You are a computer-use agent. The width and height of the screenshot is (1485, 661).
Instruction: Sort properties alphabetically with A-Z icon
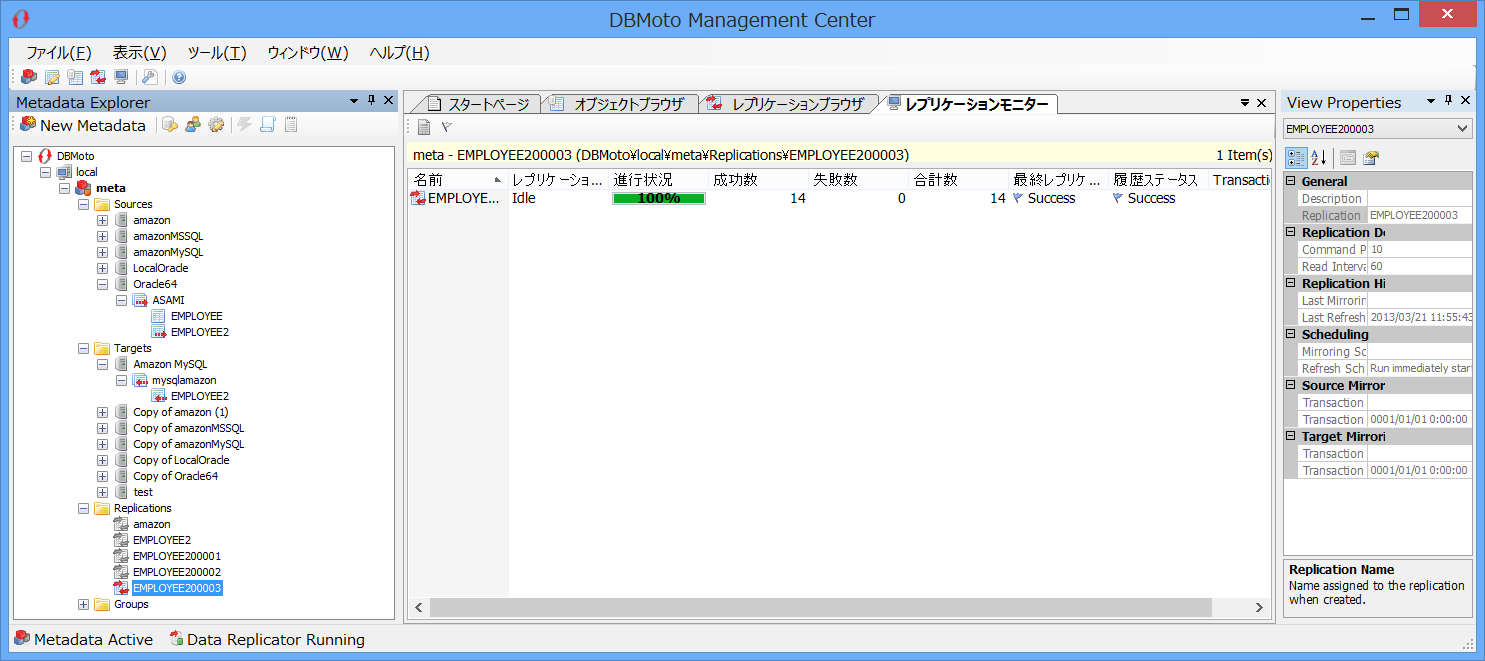pyautogui.click(x=1319, y=157)
